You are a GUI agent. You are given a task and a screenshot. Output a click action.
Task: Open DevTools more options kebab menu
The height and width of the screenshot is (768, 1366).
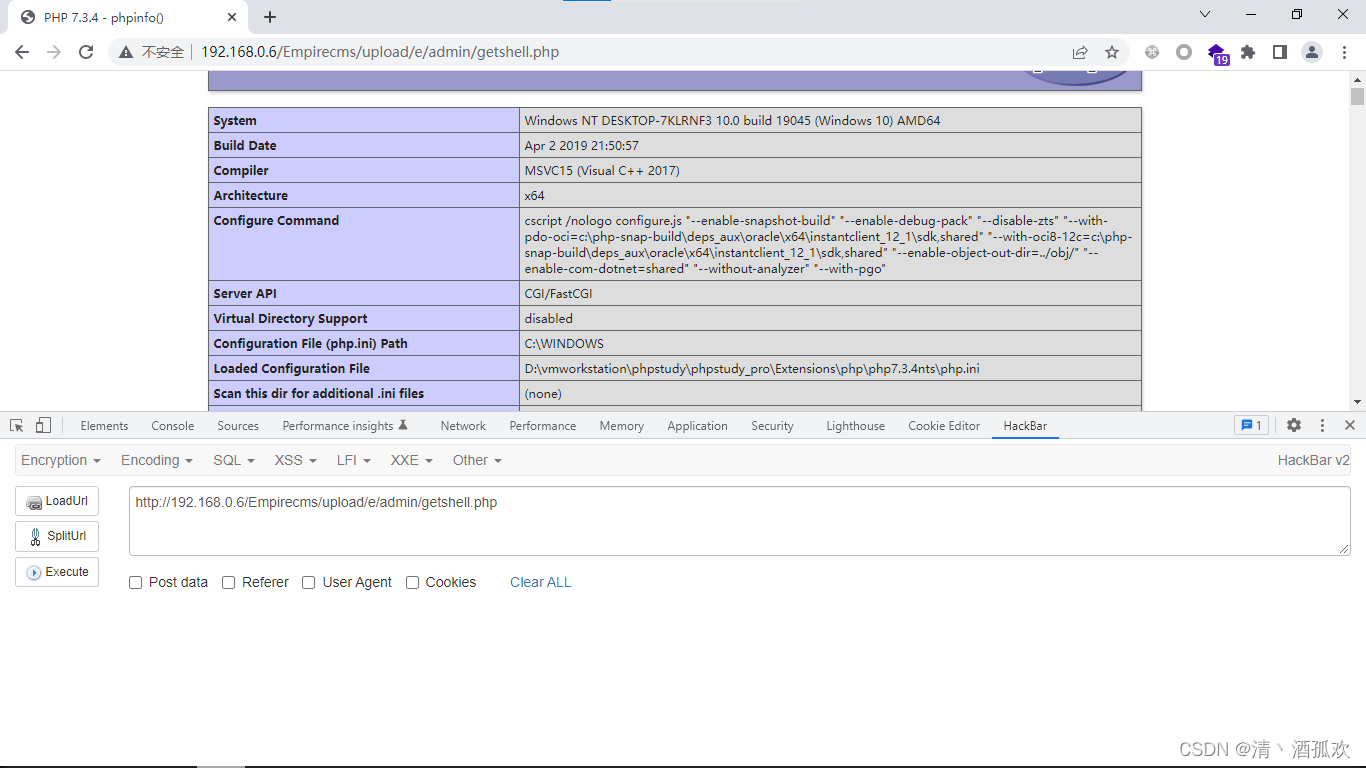click(x=1322, y=425)
